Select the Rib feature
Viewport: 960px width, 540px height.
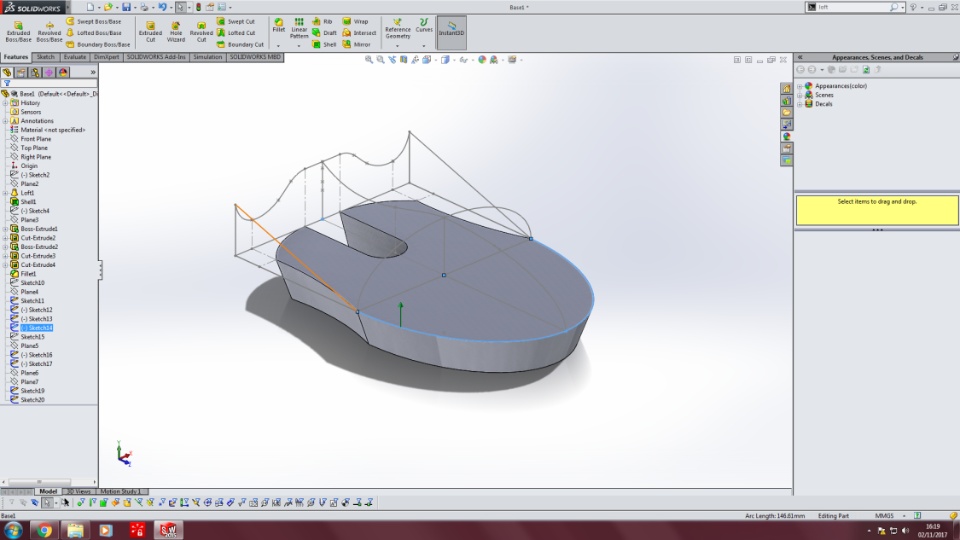tap(322, 21)
